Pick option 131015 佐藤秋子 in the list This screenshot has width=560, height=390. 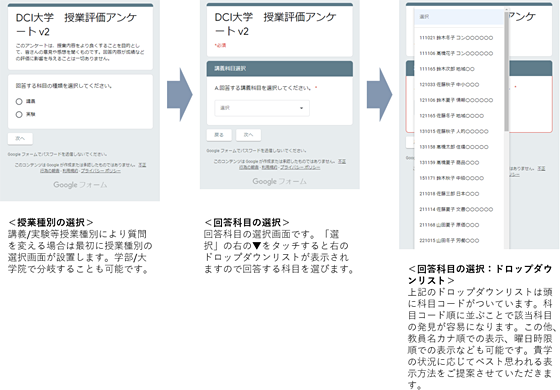[x=459, y=131]
